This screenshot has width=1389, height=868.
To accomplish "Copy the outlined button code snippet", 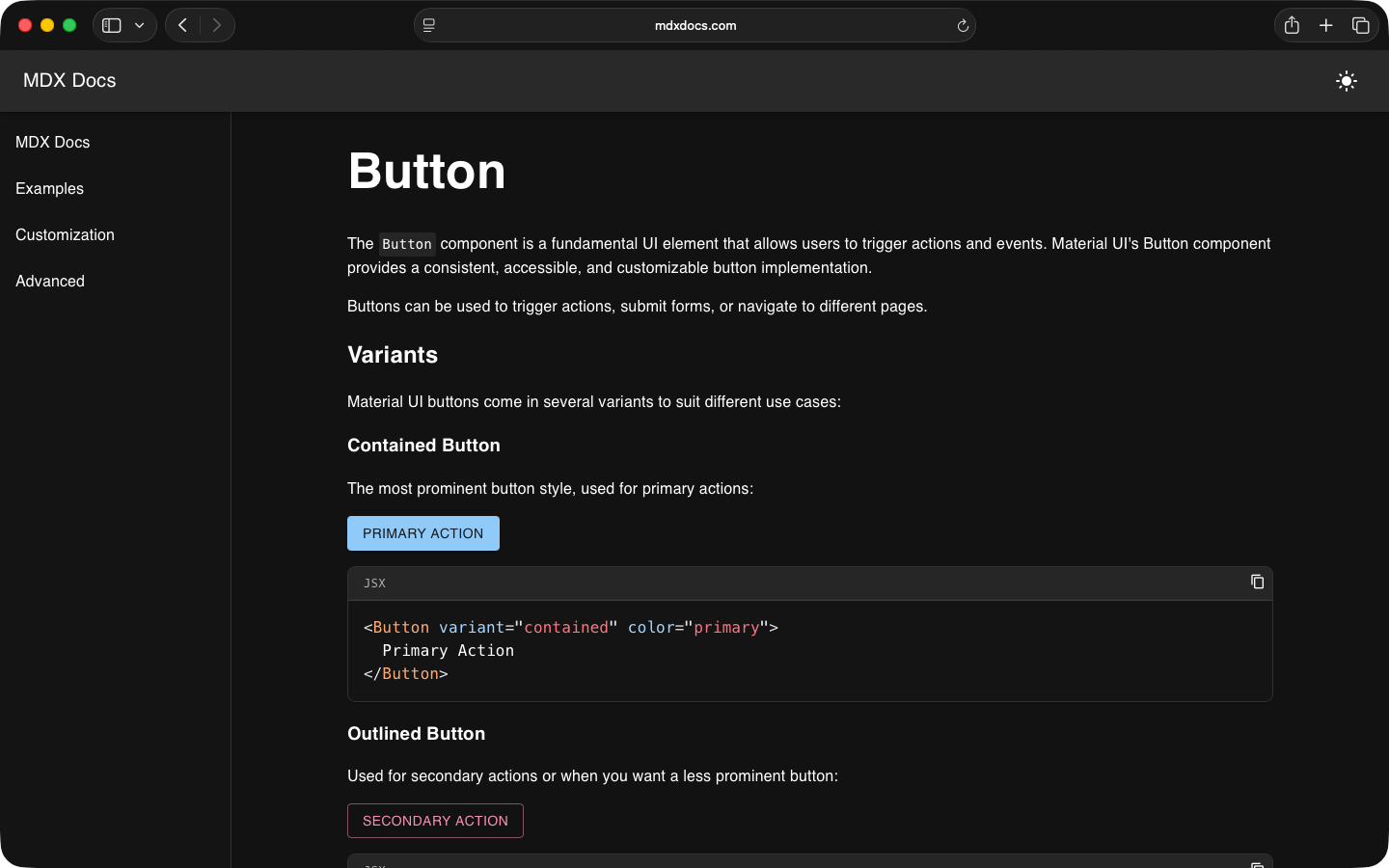I will point(1257,863).
